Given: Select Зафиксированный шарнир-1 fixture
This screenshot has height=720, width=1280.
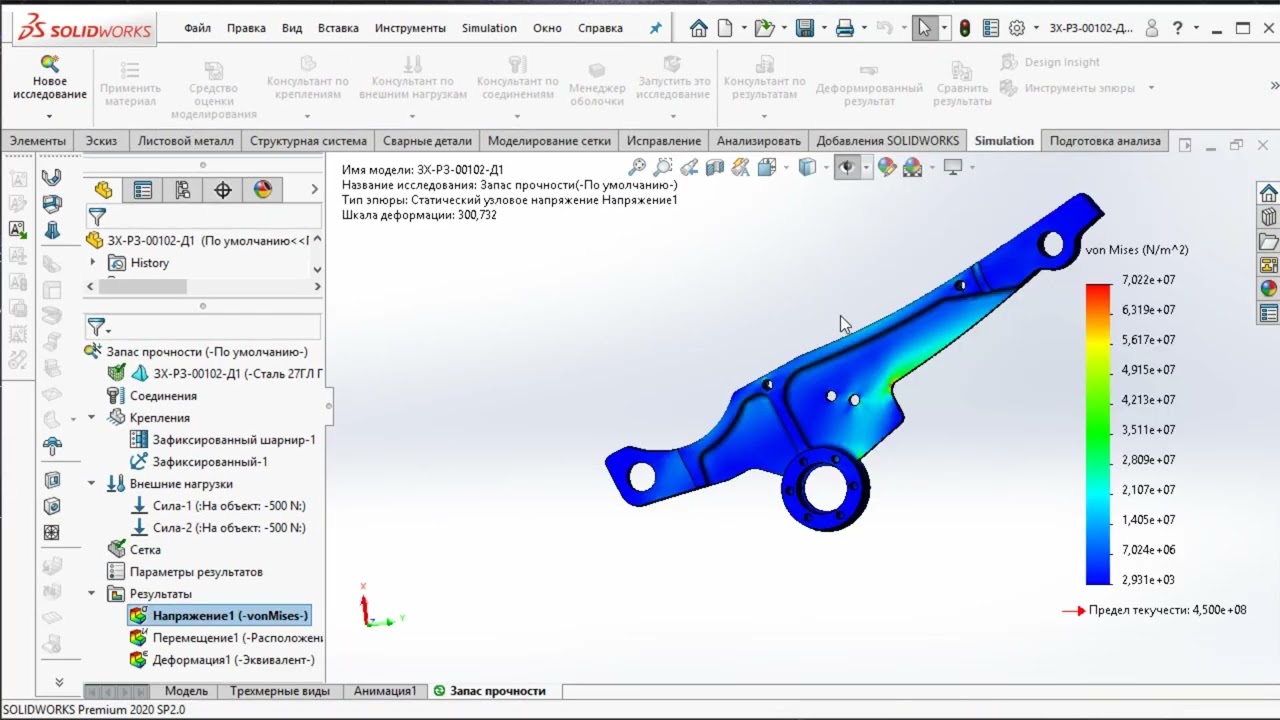Looking at the screenshot, I should [223, 440].
